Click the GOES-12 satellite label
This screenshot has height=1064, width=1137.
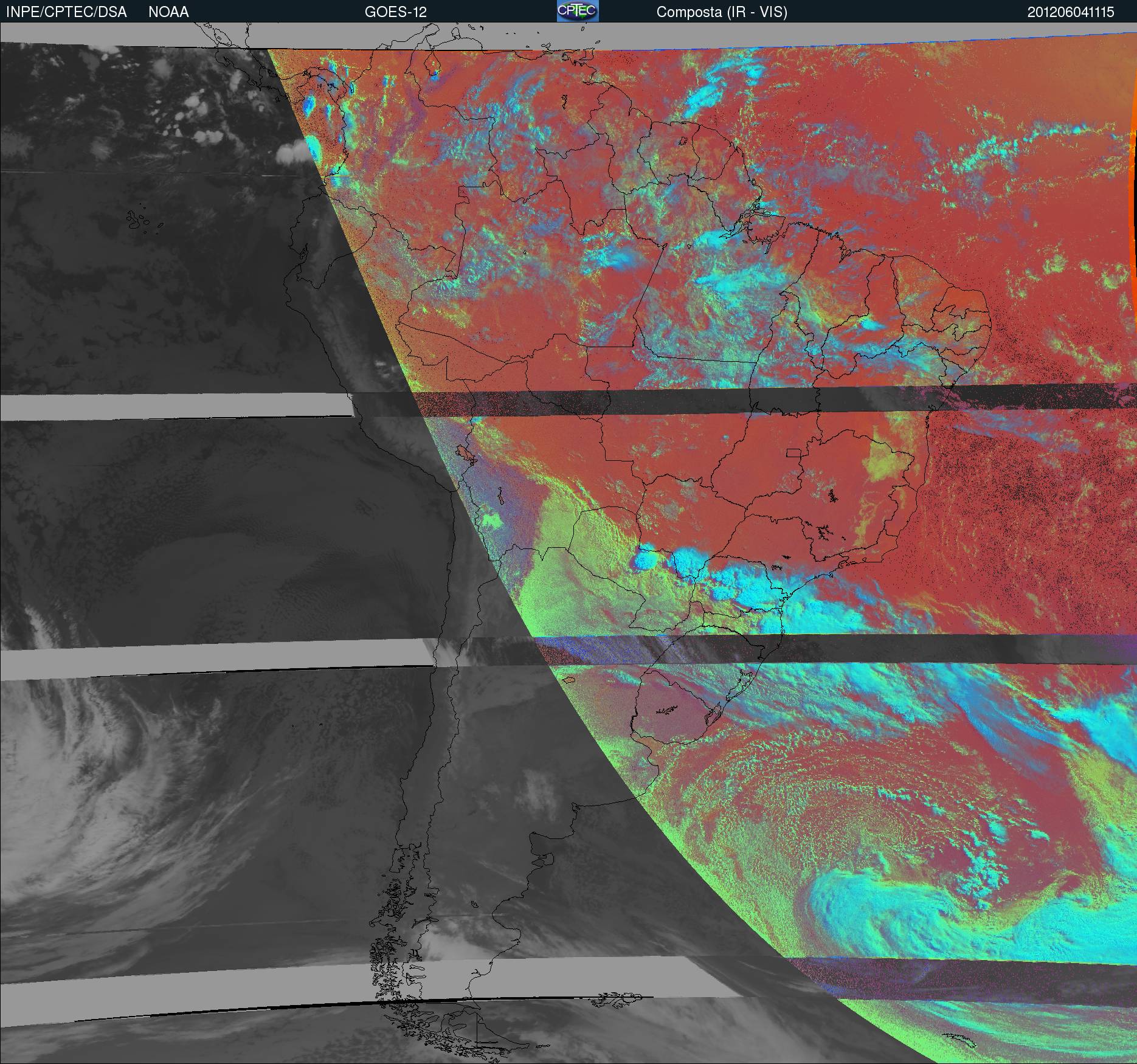[396, 12]
